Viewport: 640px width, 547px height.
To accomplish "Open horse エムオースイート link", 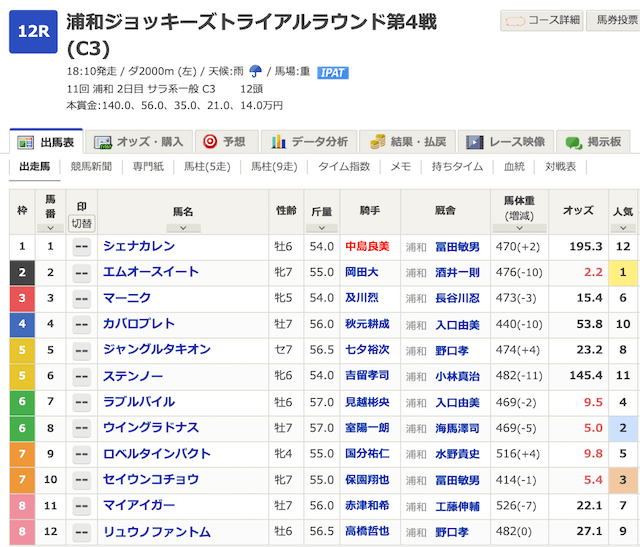I will (151, 272).
